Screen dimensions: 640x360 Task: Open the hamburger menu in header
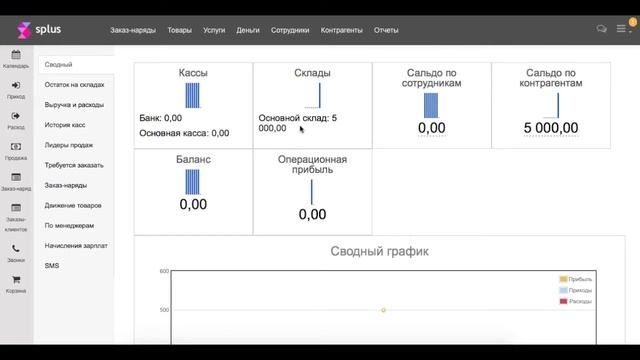click(621, 29)
